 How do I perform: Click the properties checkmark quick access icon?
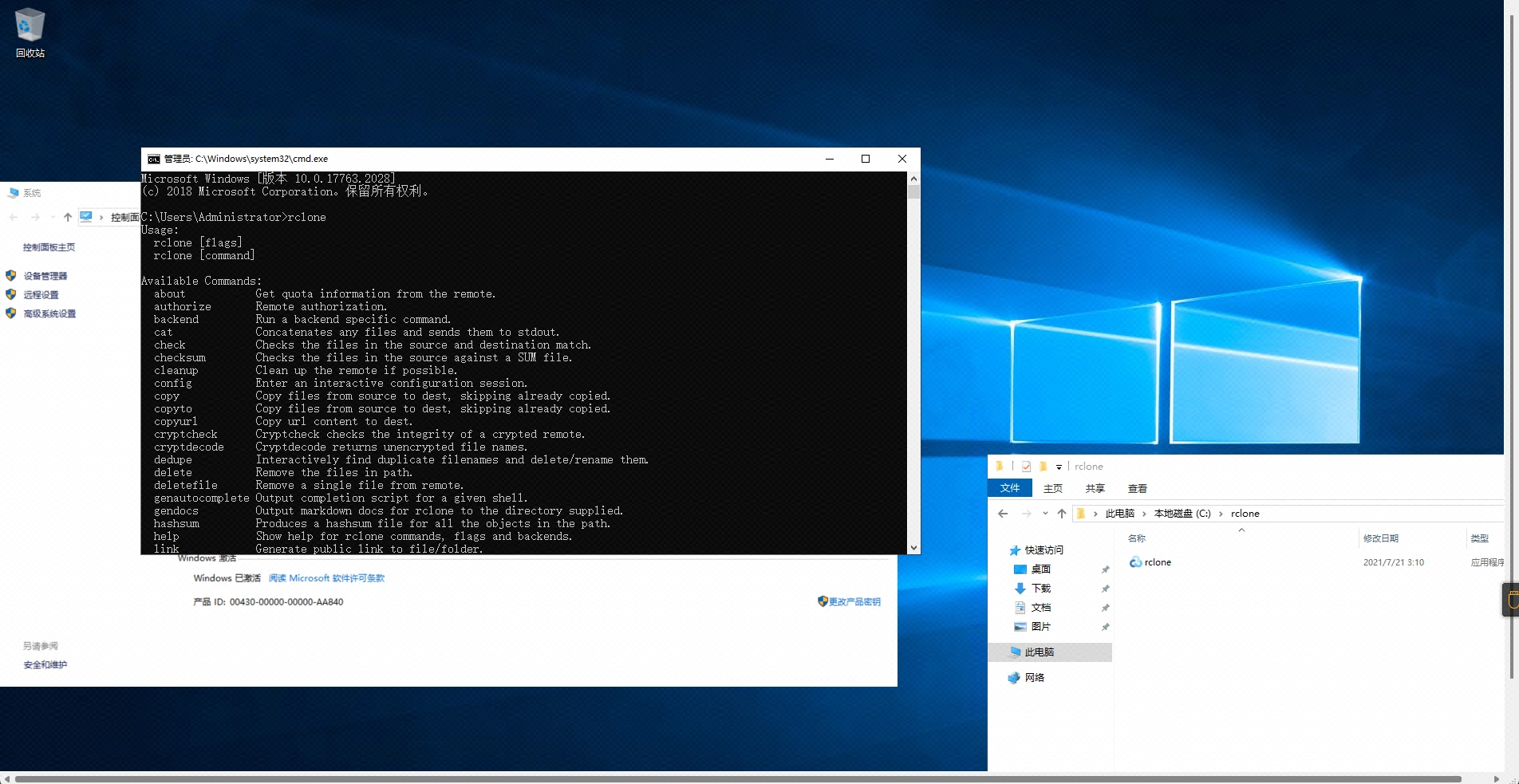(x=1026, y=467)
